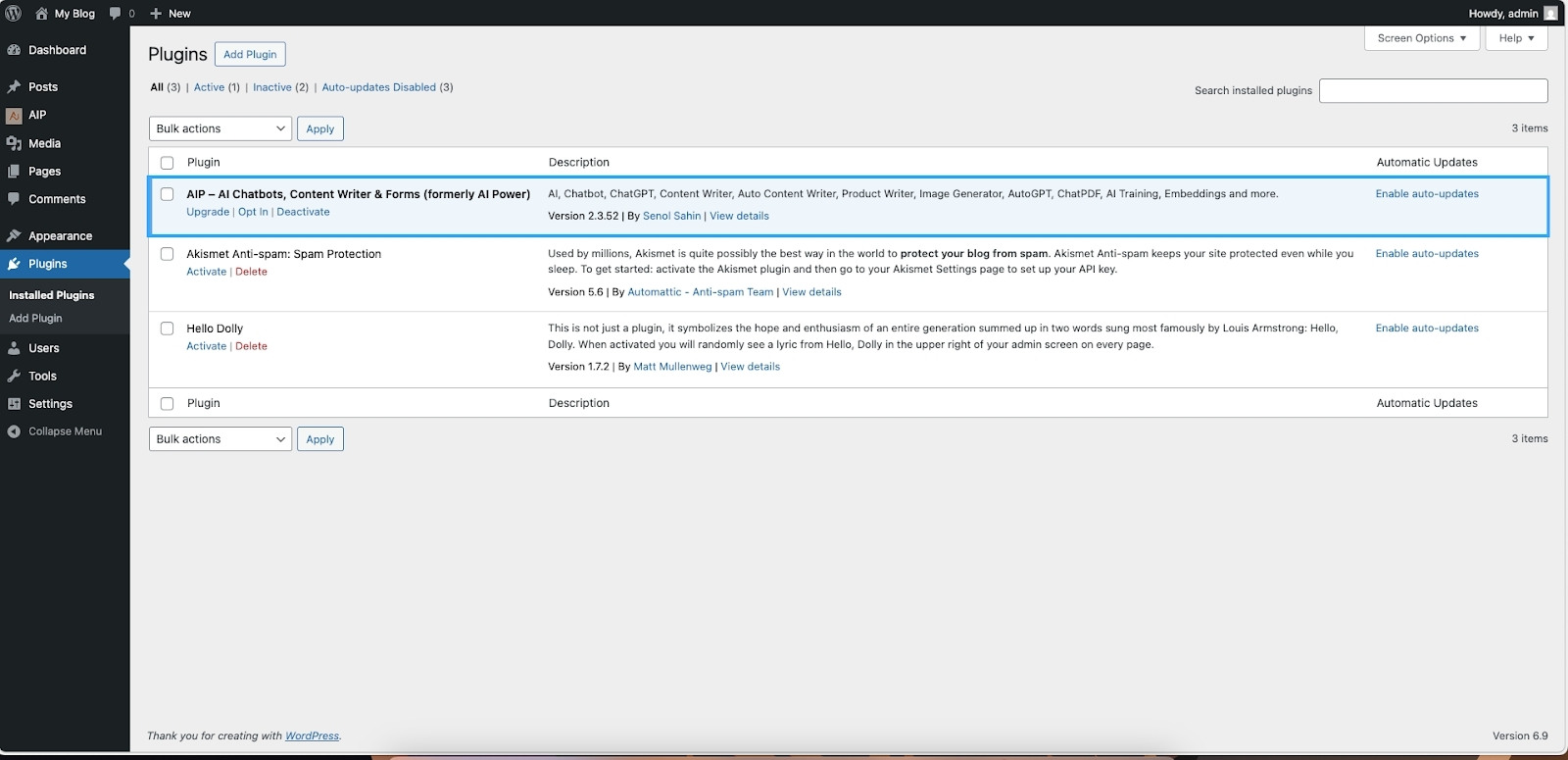Click the Appearance paintbrush icon

(x=14, y=236)
